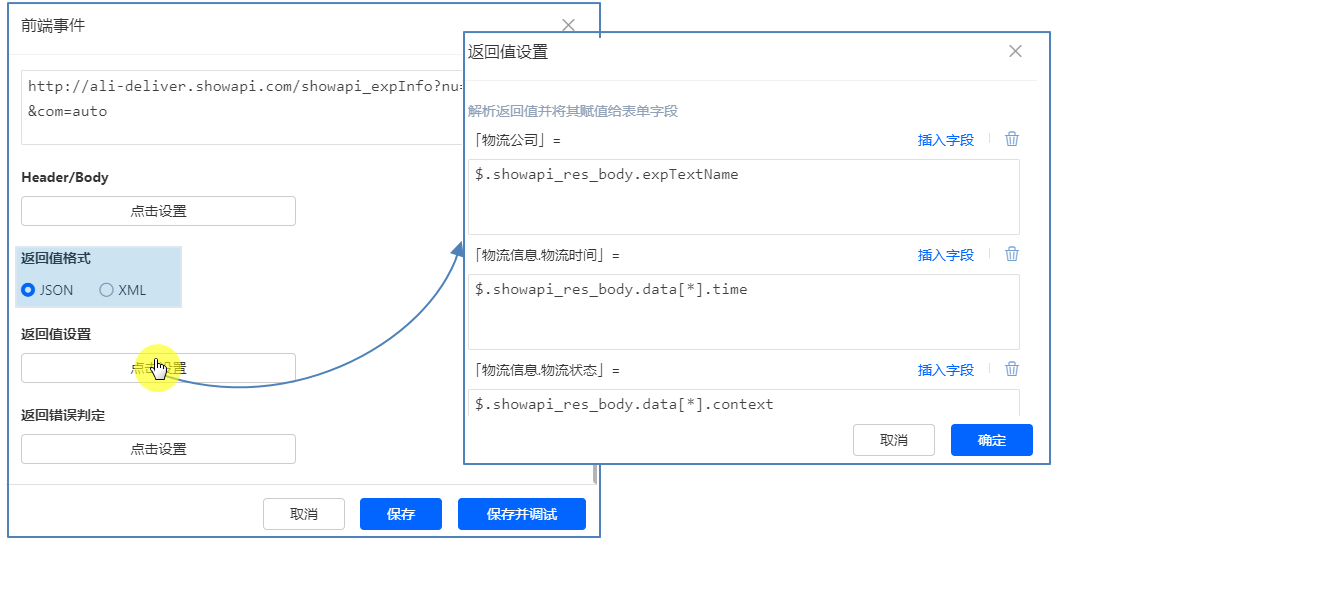Open the Header/Body 点击设置 button

tap(158, 211)
